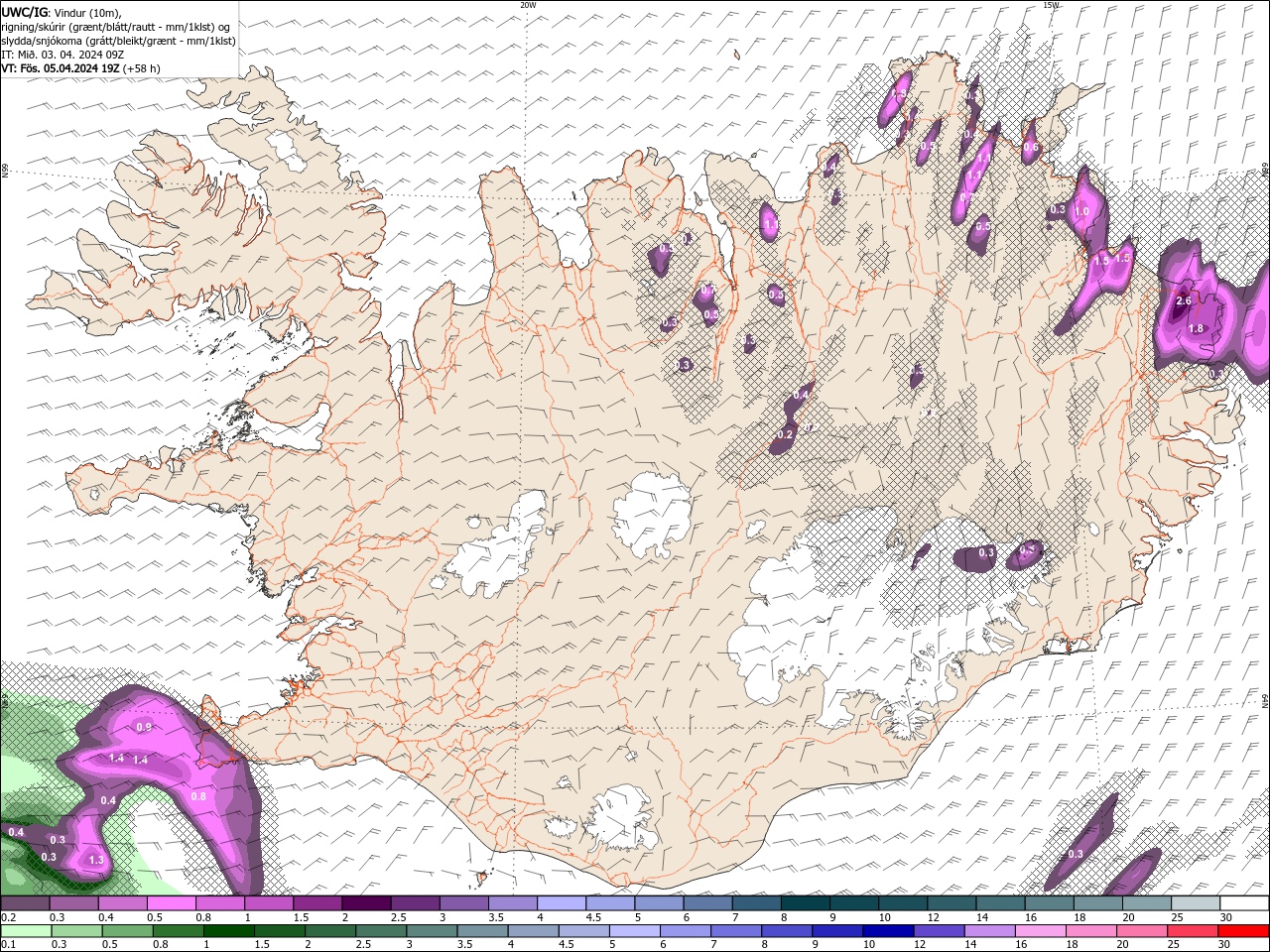Pick the bright red lower swatch at 30
The image size is (1270, 952).
click(x=1243, y=931)
